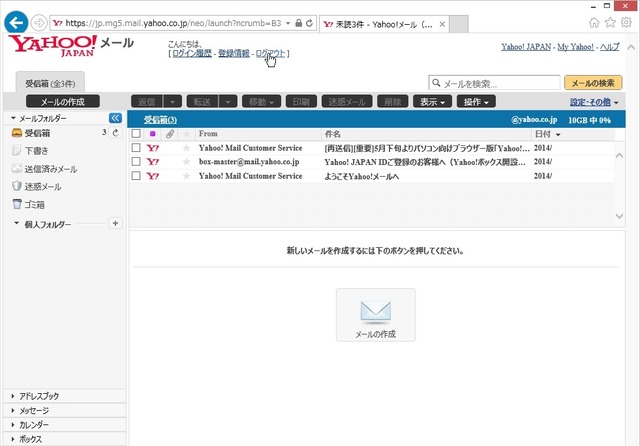Image resolution: width=640 pixels, height=446 pixels.
Task: Click the メールを検索 search input field
Action: 494,83
